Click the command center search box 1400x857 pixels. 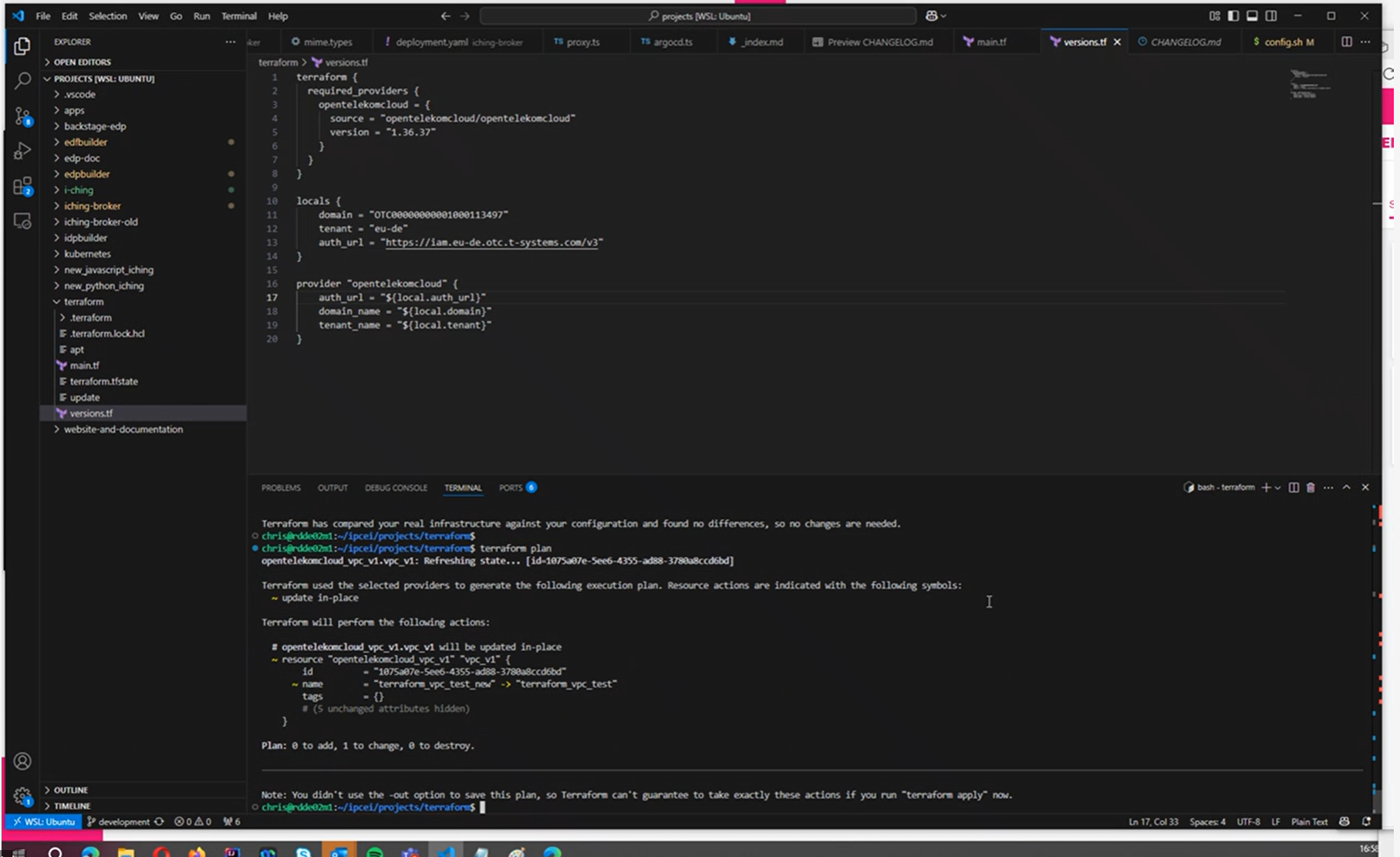pos(698,15)
